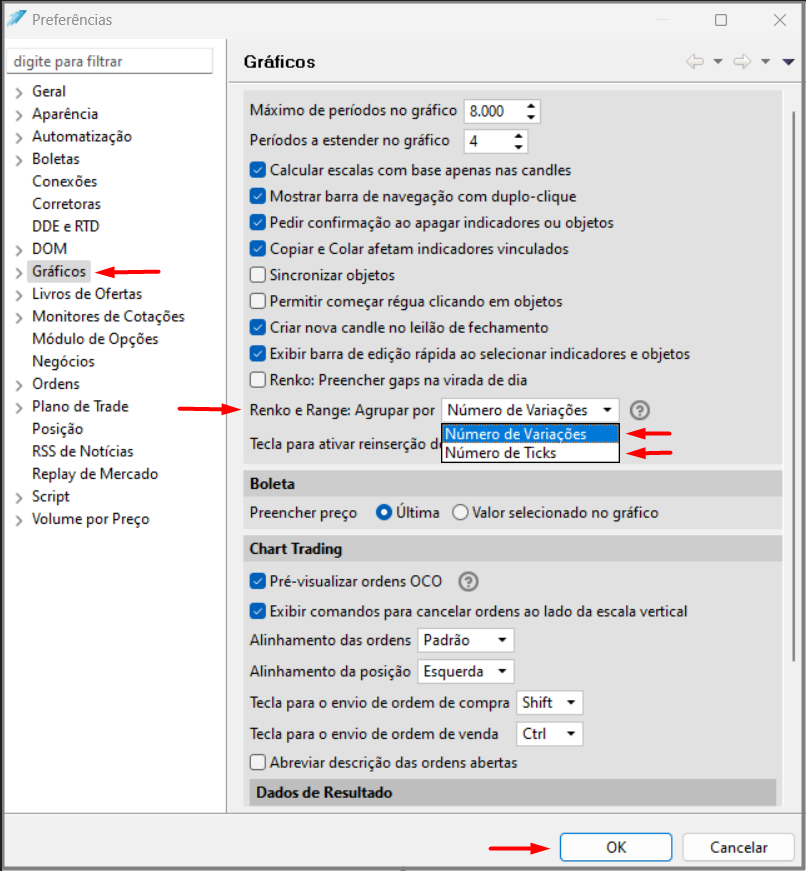Viewport: 806px width, 871px height.
Task: Select Valor selecionado no gráfico radio option
Action: (460, 512)
